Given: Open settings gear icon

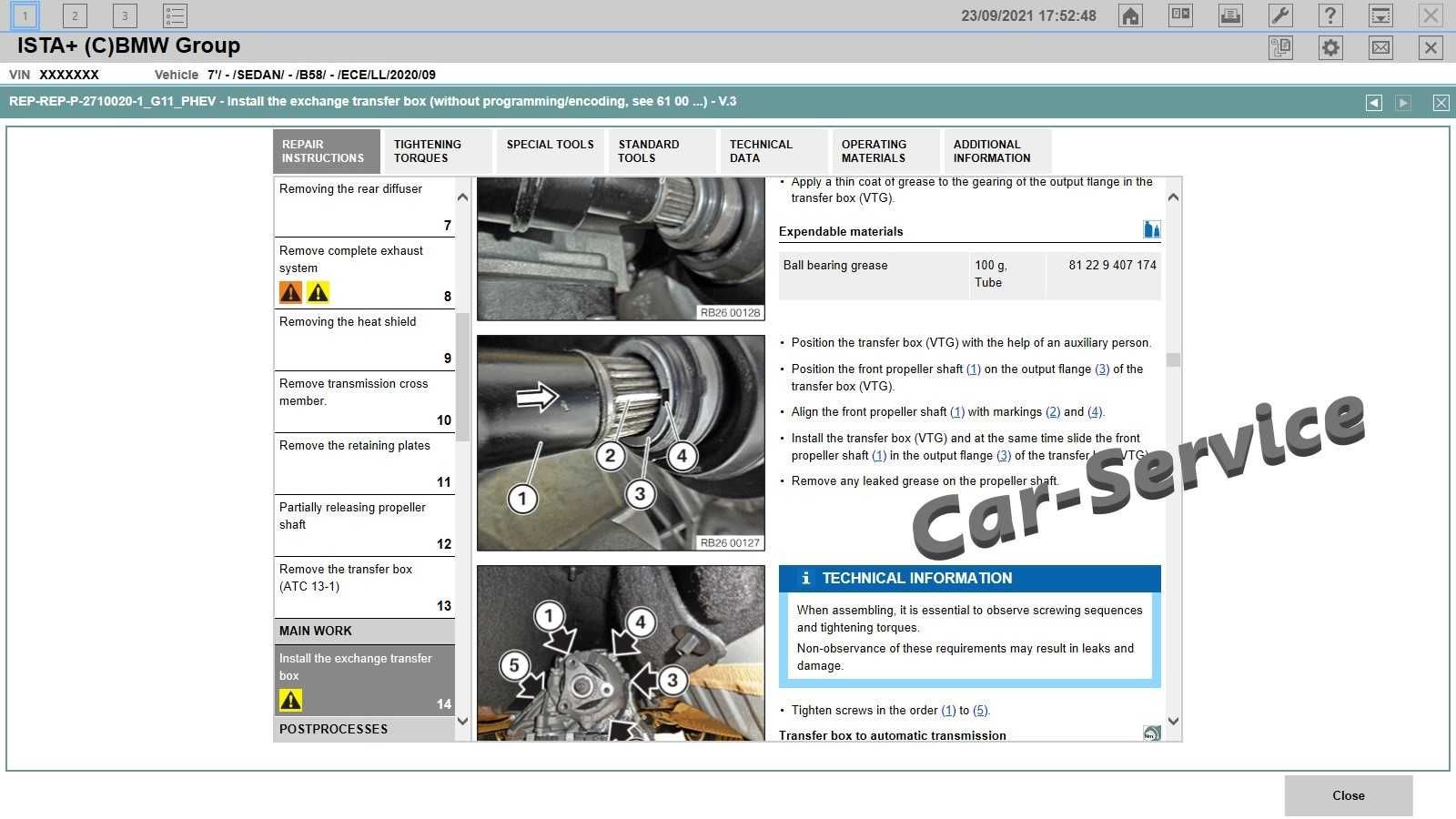Looking at the screenshot, I should pyautogui.click(x=1330, y=47).
